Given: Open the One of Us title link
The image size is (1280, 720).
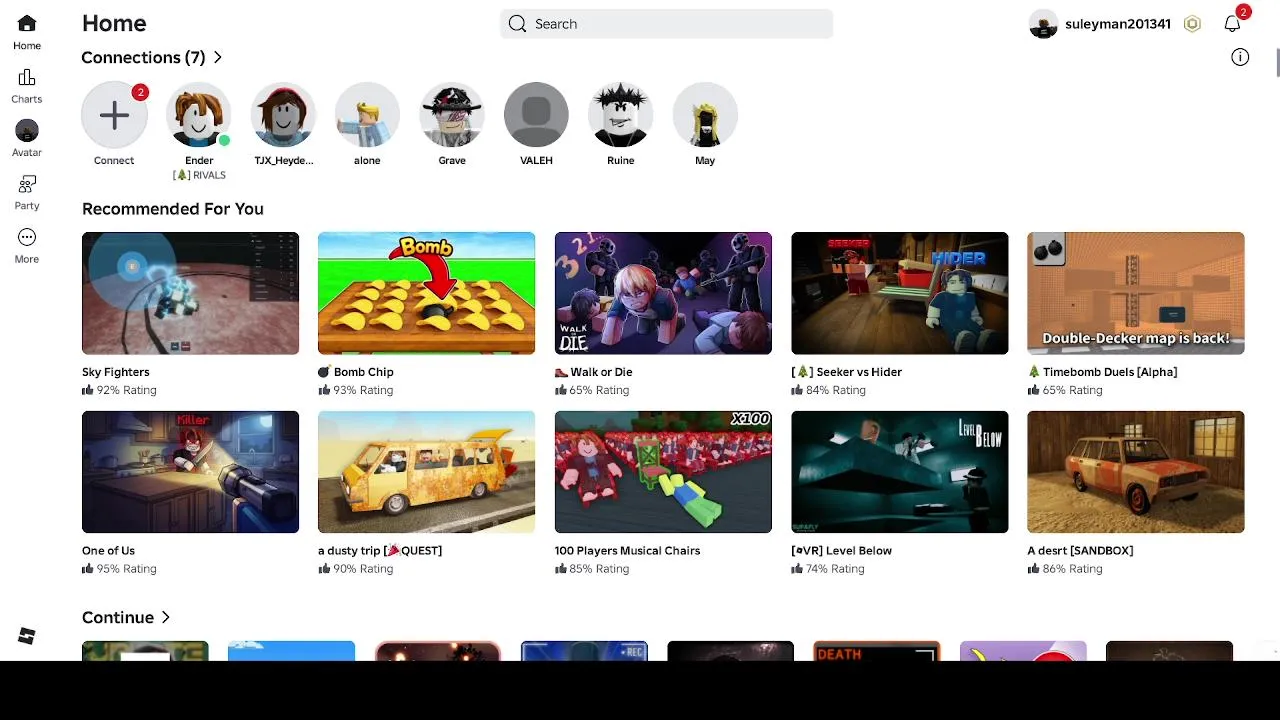Looking at the screenshot, I should 108,551.
